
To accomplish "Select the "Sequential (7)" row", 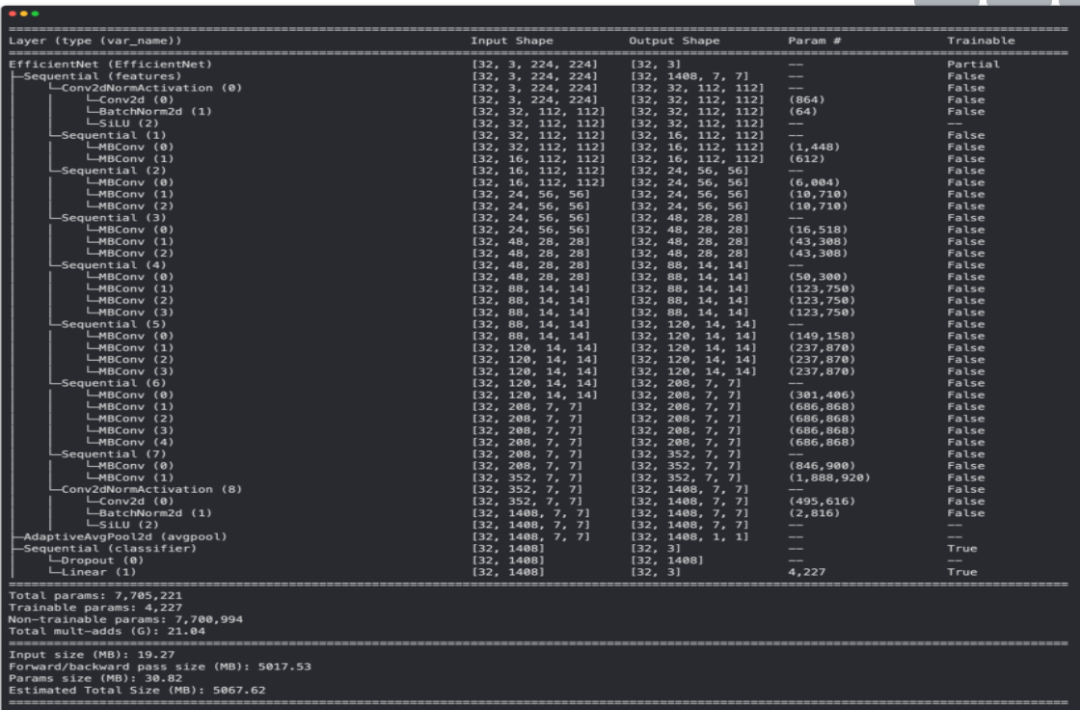I will [506, 454].
